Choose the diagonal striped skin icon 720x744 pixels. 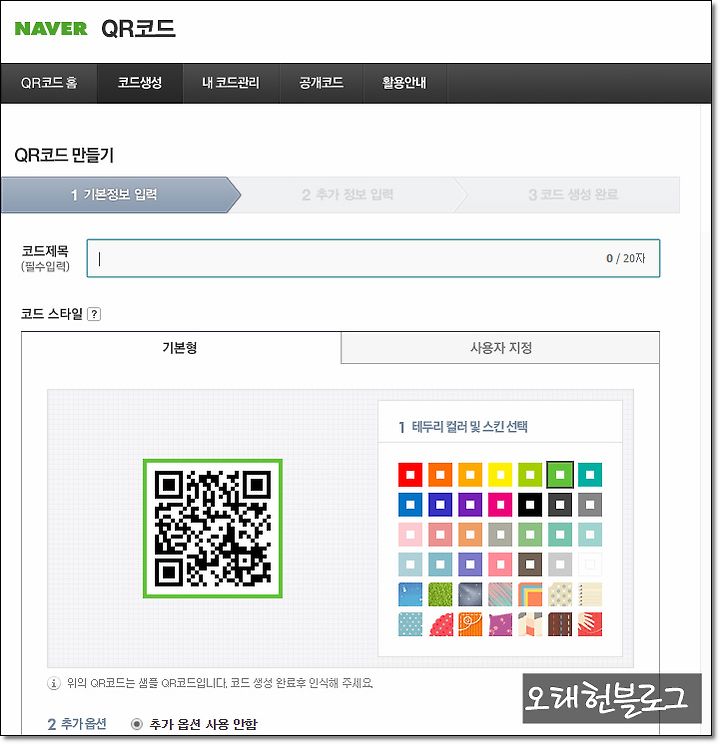(x=500, y=594)
